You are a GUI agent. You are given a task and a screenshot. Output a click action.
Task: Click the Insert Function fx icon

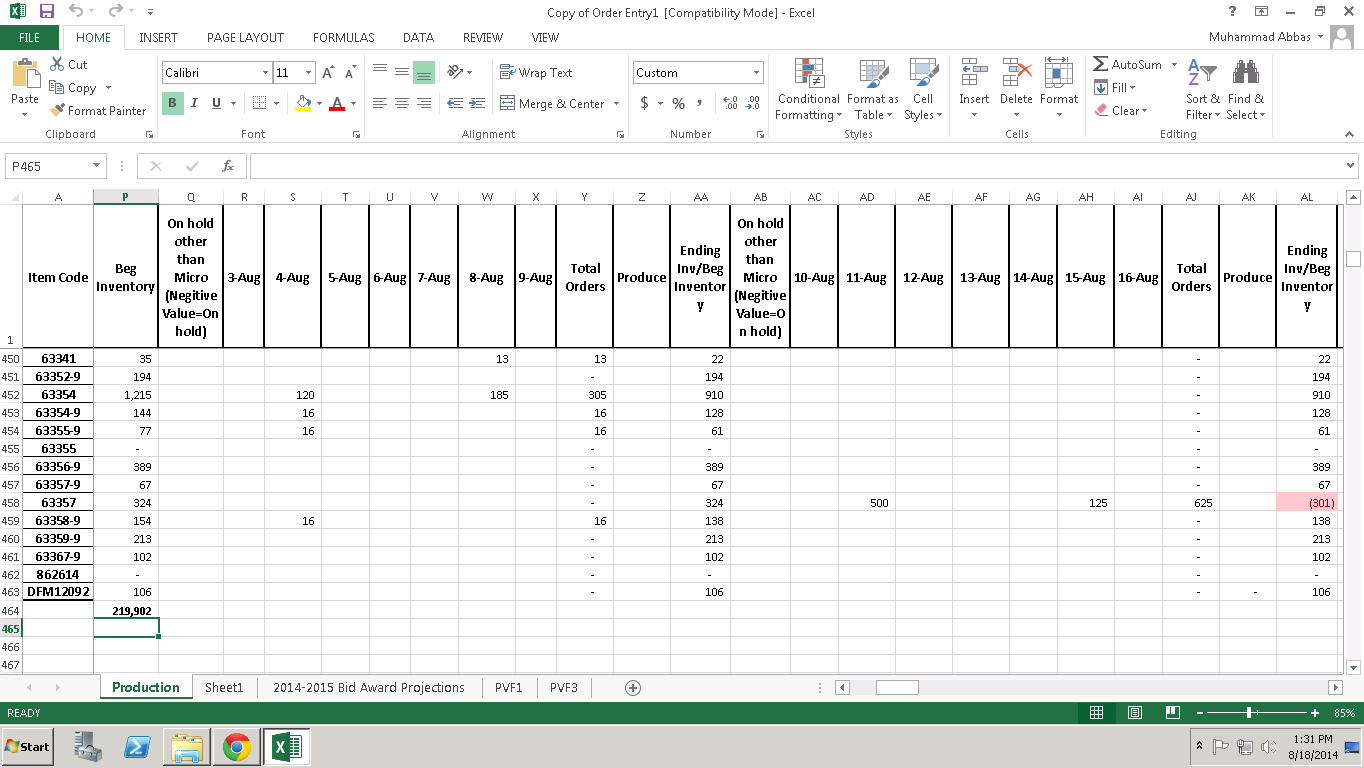(227, 166)
